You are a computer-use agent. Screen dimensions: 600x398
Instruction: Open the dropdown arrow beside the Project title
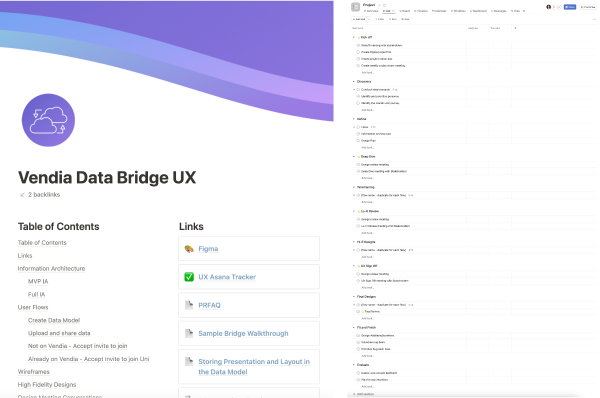(379, 5)
